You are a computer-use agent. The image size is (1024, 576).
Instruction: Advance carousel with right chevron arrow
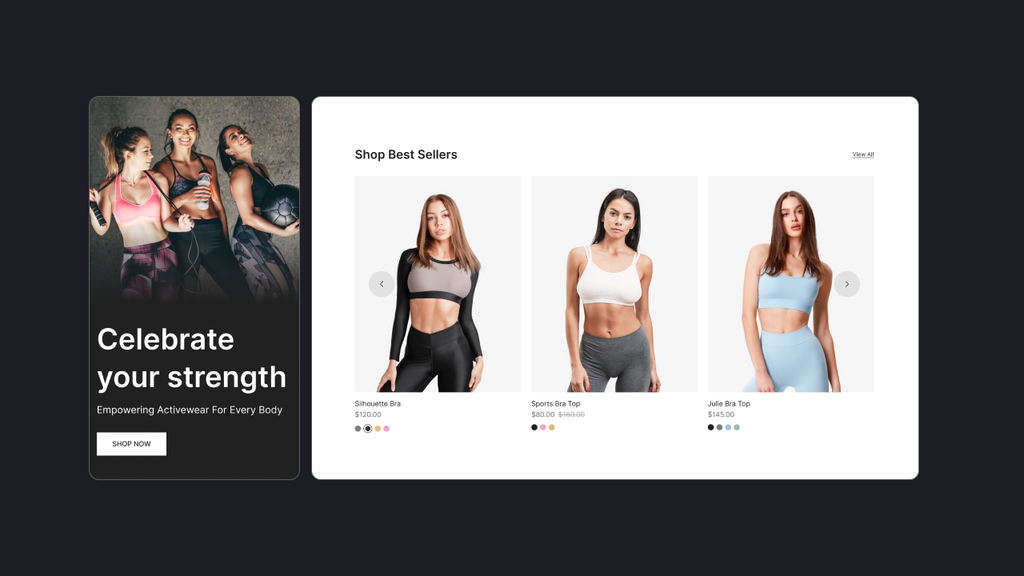(847, 284)
